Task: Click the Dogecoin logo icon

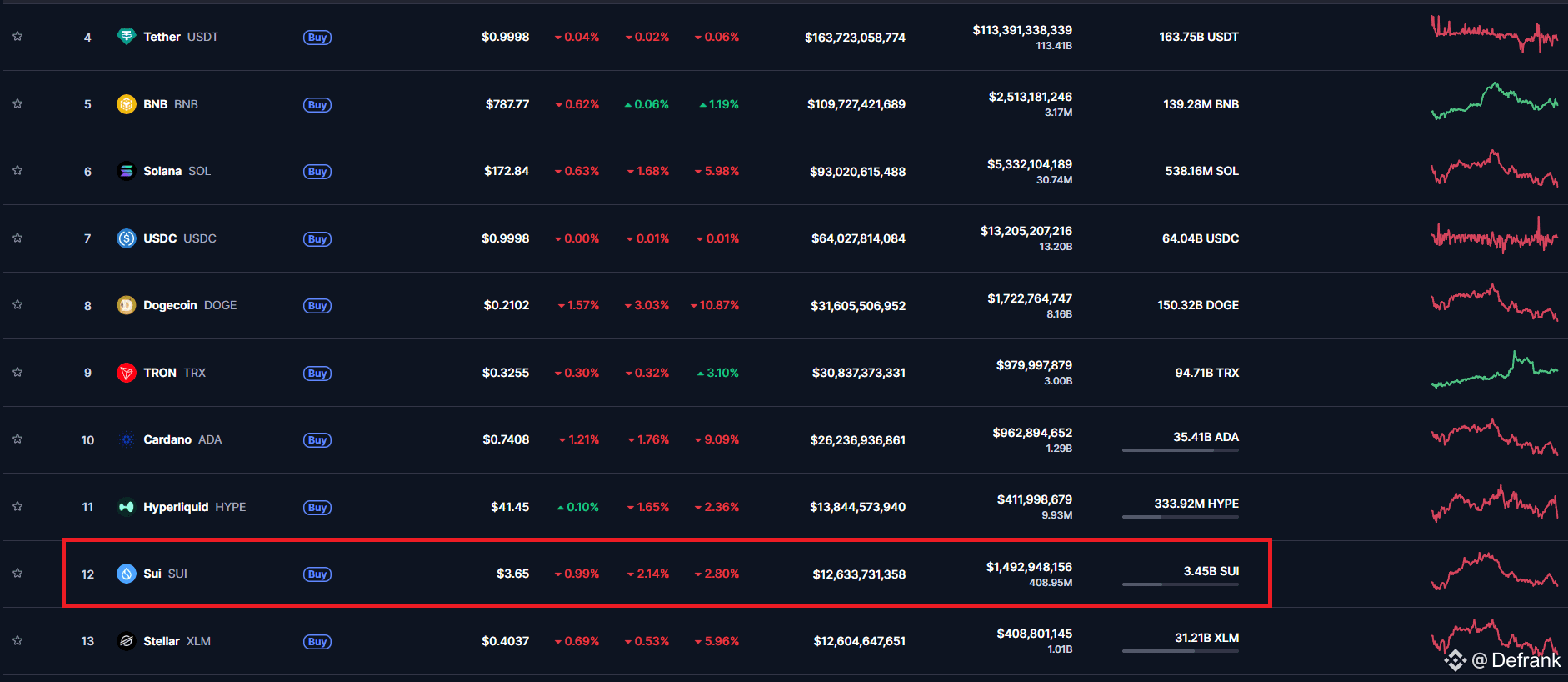Action: pos(126,305)
